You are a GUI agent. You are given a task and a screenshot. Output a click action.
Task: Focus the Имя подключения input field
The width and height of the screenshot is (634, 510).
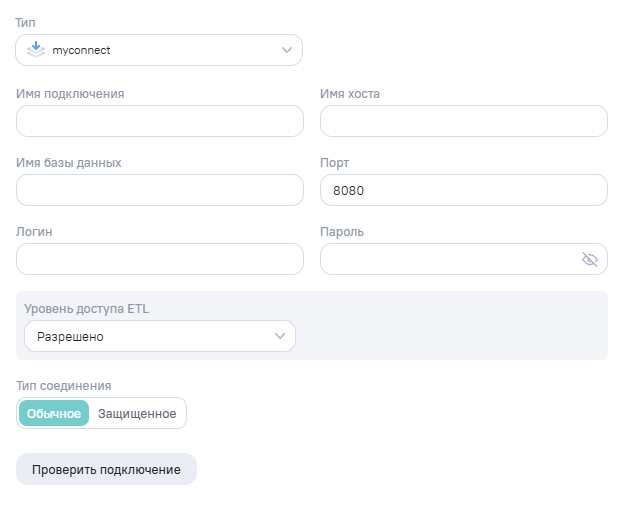[160, 121]
